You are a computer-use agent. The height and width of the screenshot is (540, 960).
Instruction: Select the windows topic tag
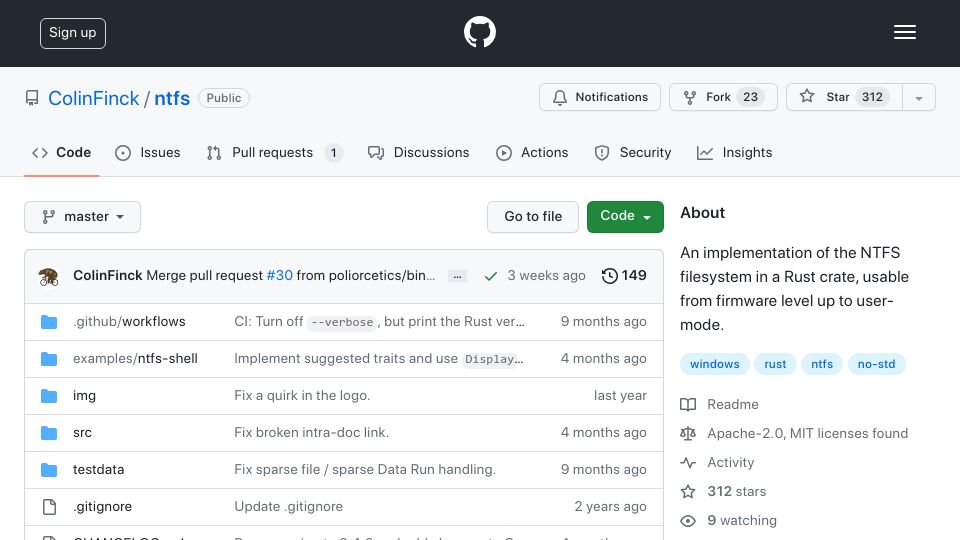point(714,364)
